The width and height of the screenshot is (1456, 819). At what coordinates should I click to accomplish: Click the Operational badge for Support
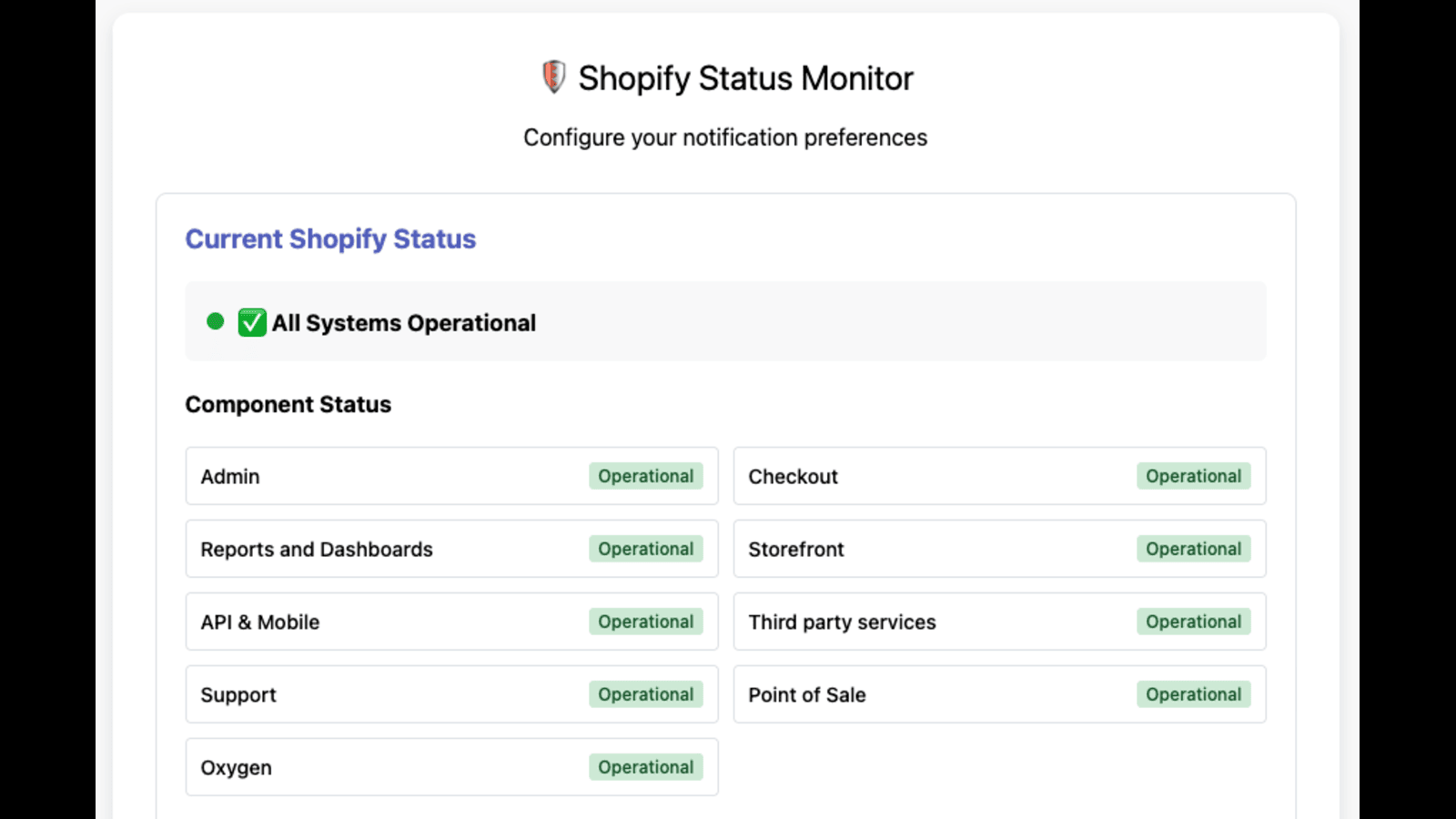(646, 694)
